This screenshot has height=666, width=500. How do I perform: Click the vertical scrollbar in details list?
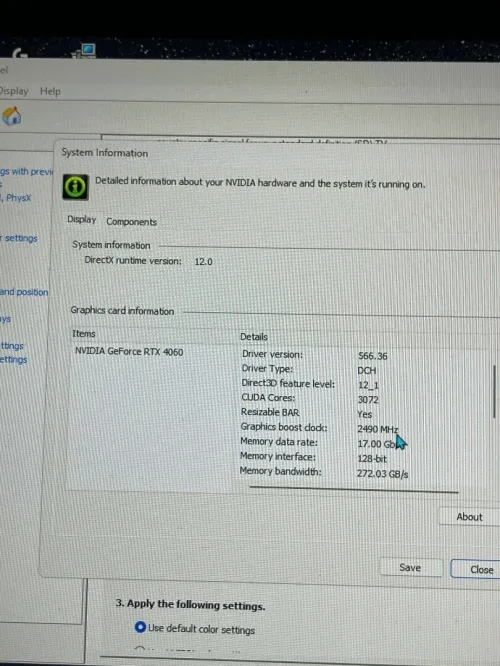point(494,392)
